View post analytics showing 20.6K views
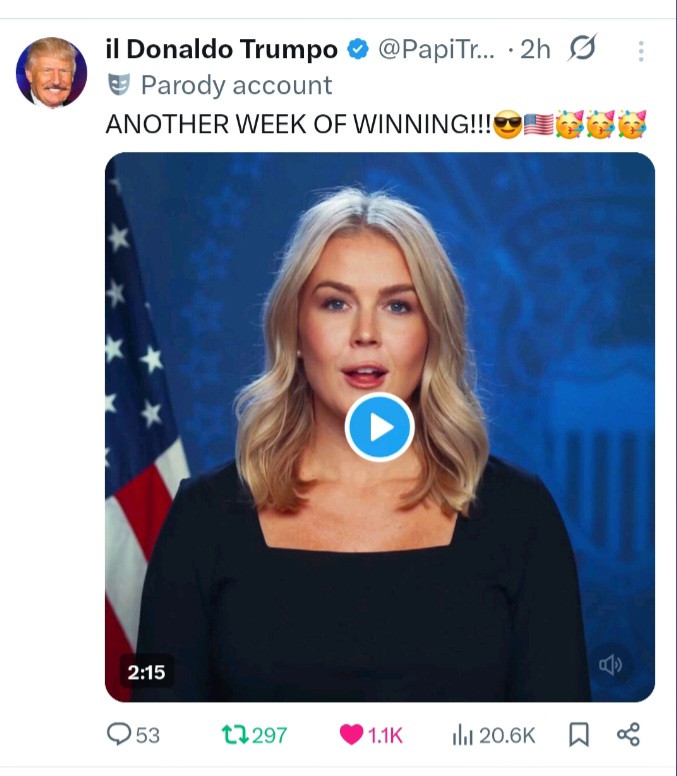 point(462,735)
